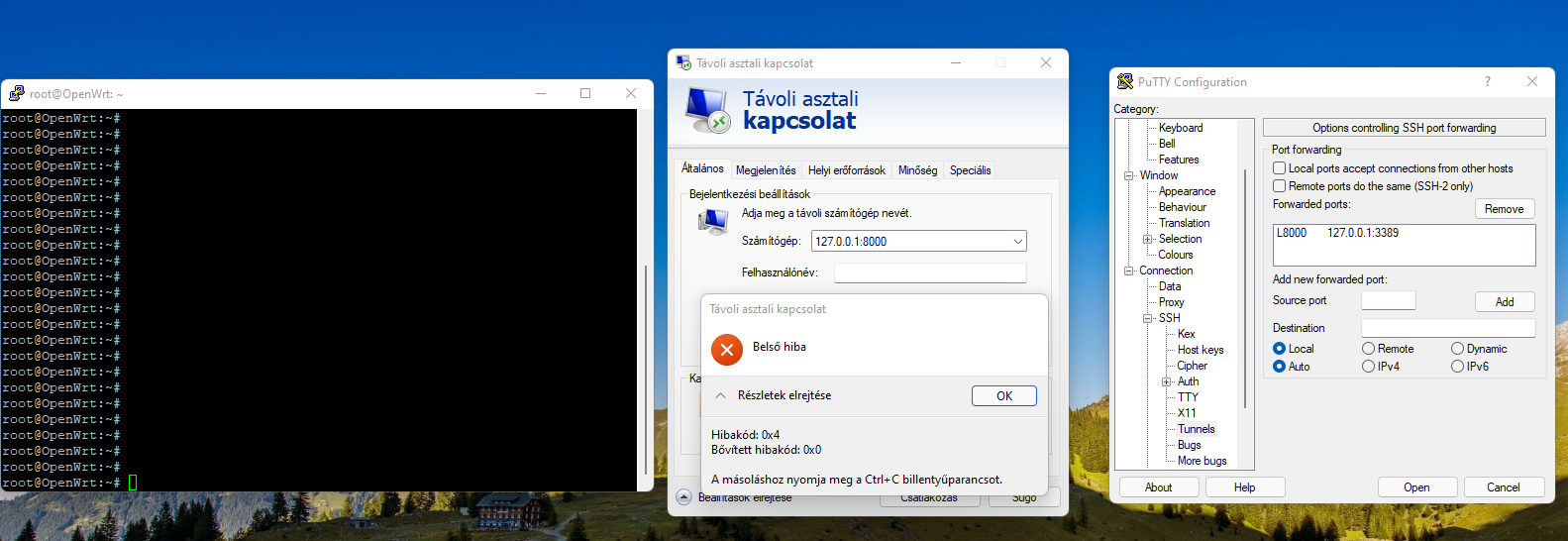
Task: Select the IPv4 radio button
Action: point(1369,367)
